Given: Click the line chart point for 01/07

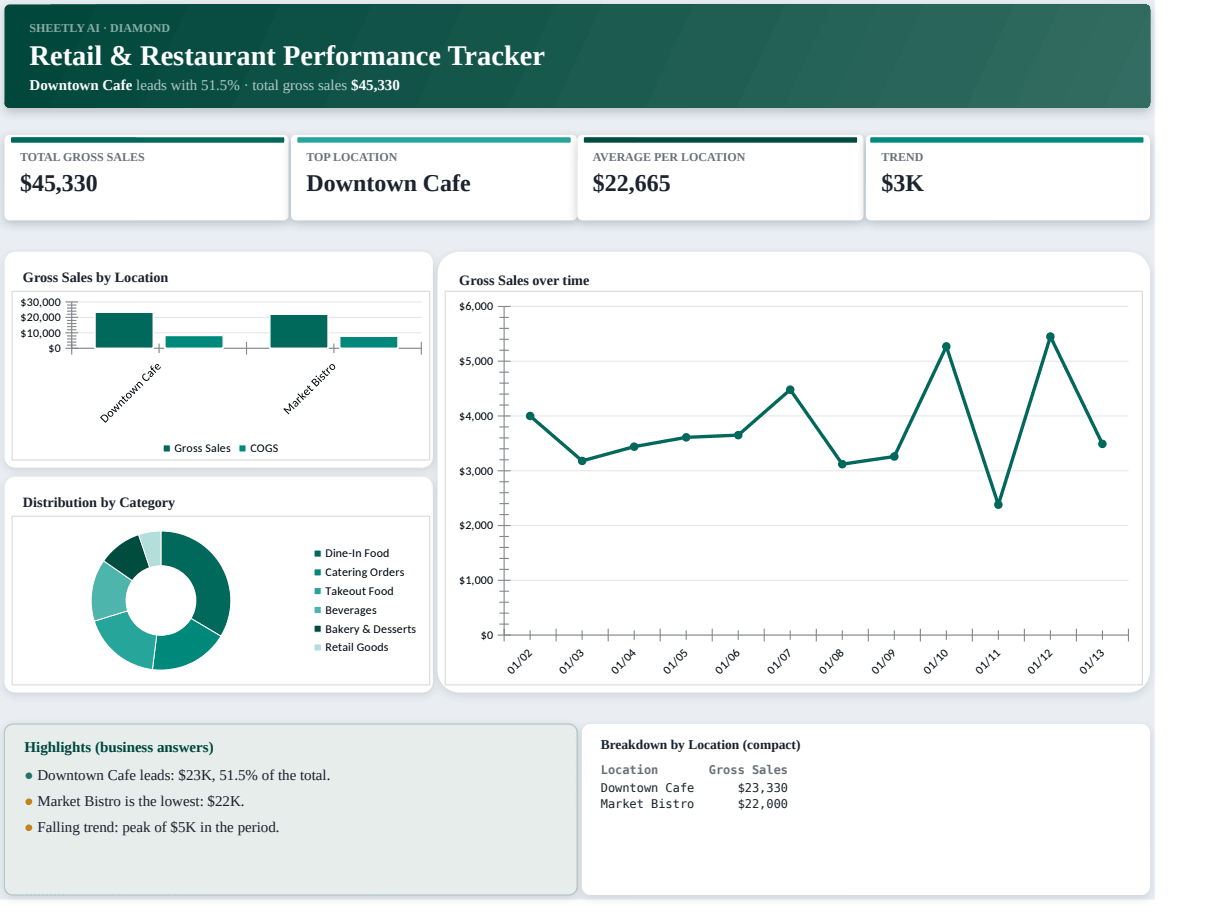Looking at the screenshot, I should coord(790,390).
